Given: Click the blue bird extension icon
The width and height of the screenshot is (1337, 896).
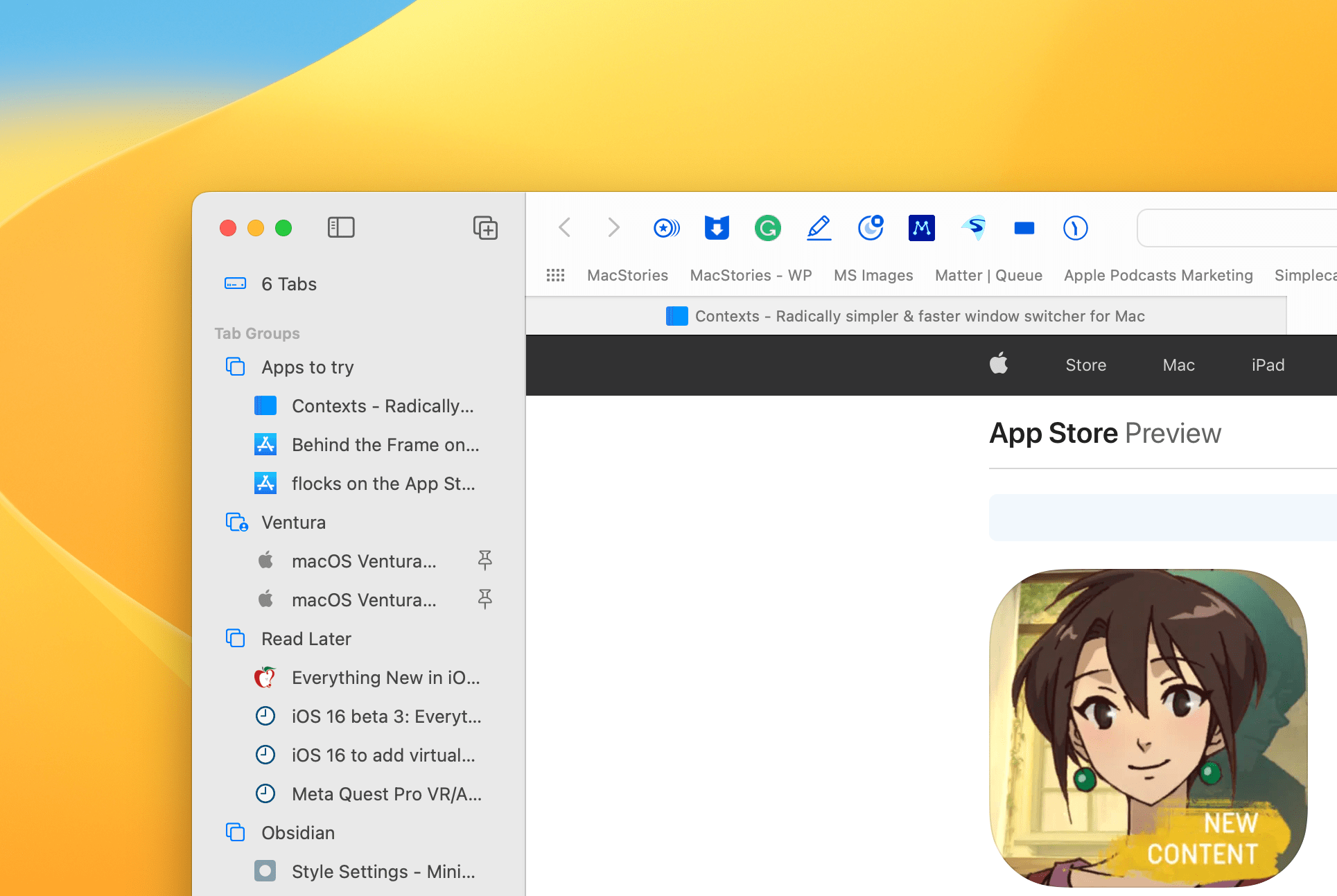Looking at the screenshot, I should tap(973, 227).
